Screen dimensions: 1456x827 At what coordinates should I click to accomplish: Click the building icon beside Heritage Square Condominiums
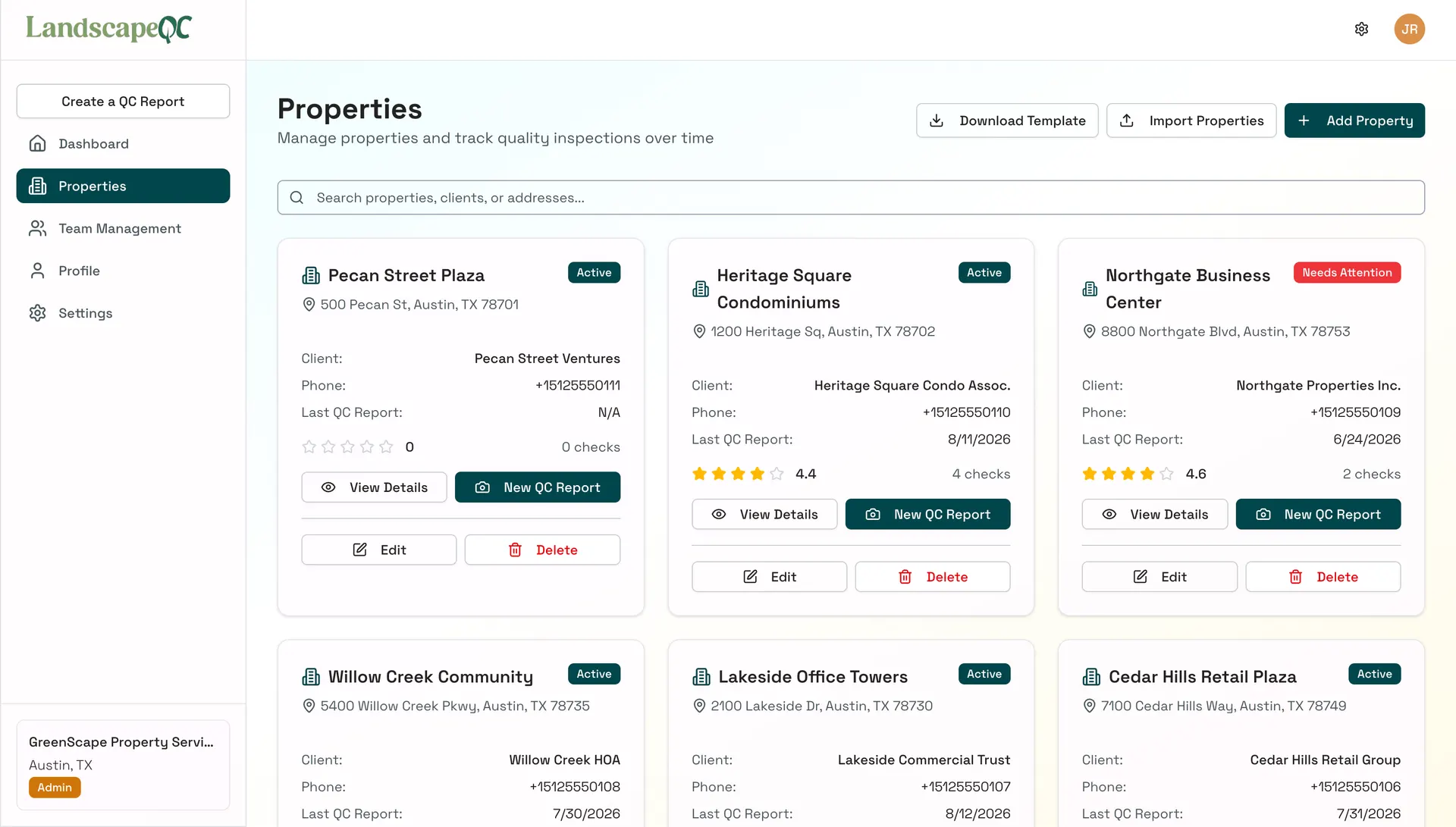pos(701,289)
